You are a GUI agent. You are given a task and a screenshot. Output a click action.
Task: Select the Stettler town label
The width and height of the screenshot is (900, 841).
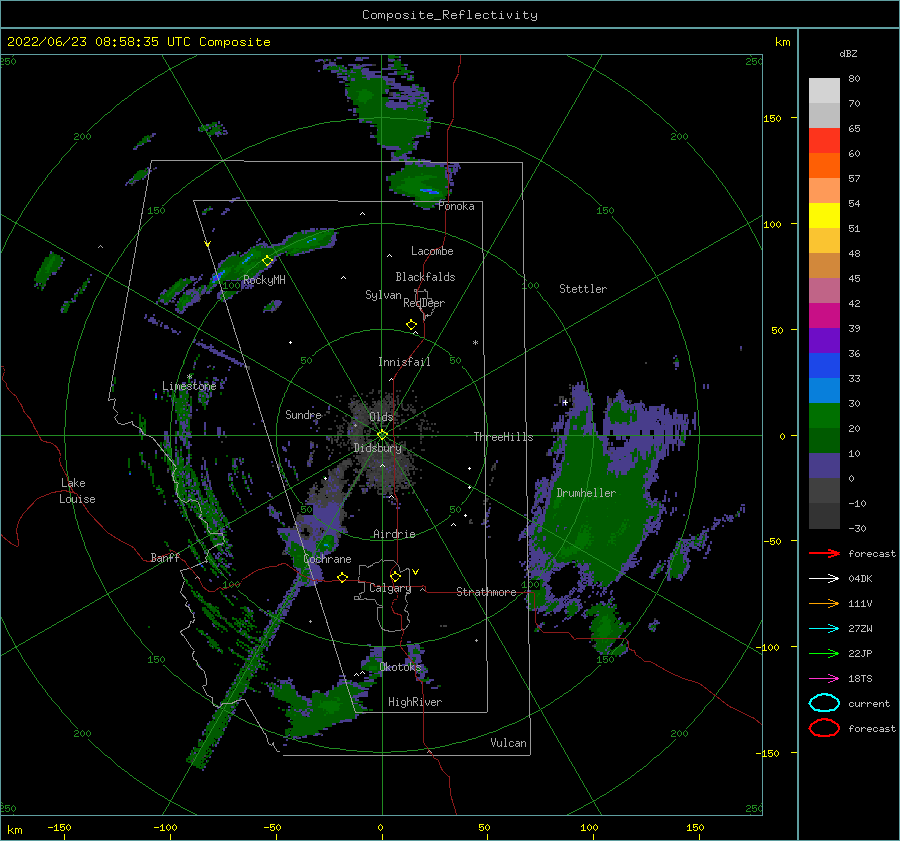click(583, 289)
